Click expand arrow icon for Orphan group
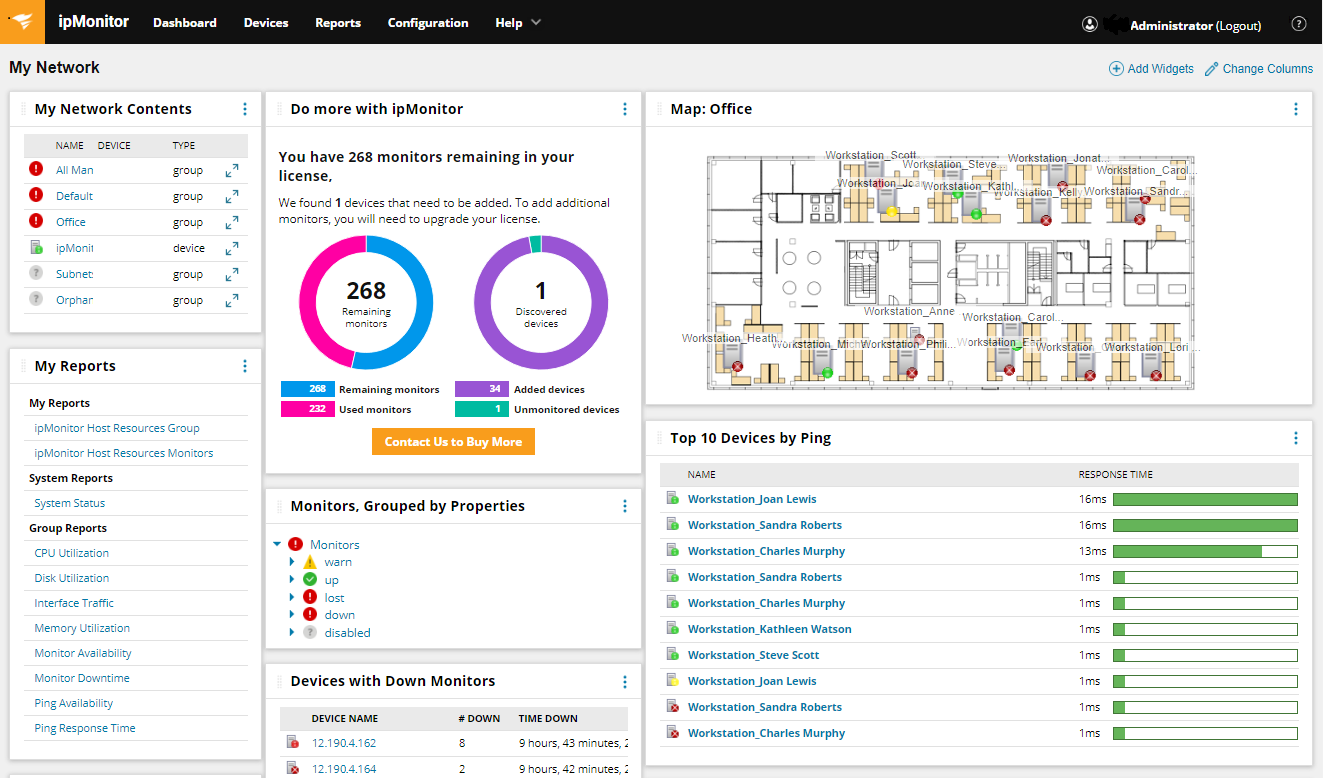This screenshot has width=1323, height=778. [232, 301]
